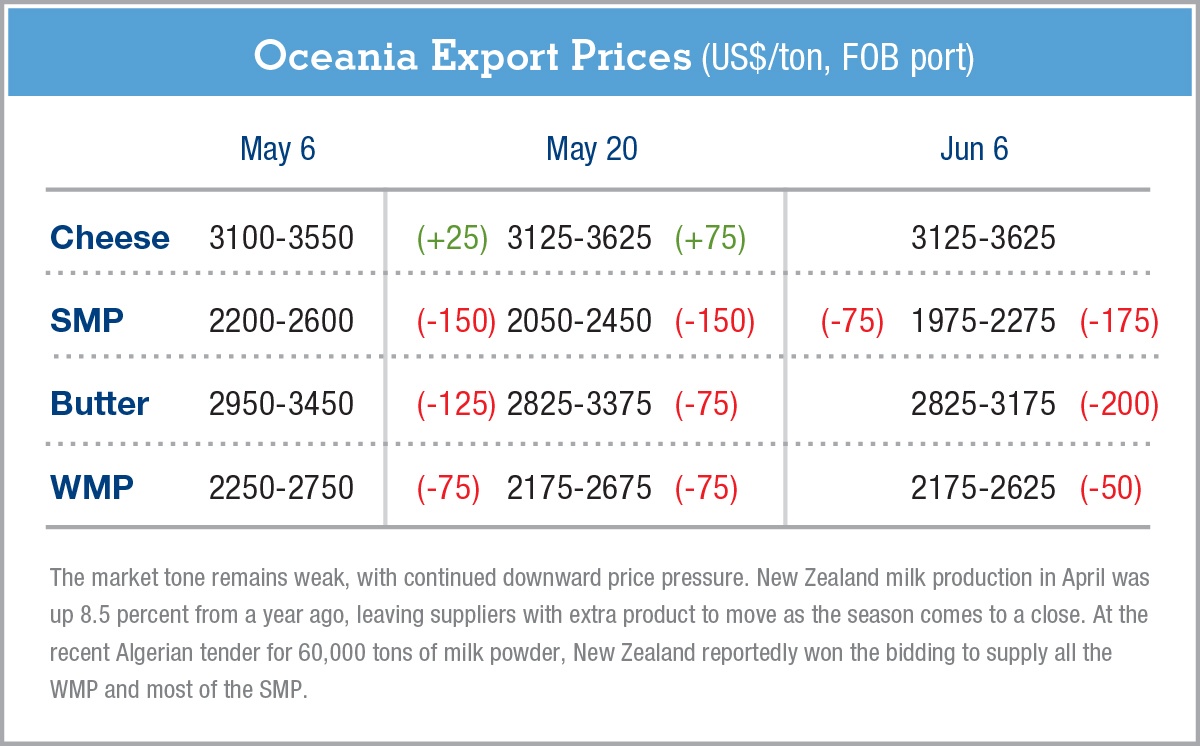Viewport: 1200px width, 746px height.
Task: Select the May 20 column header
Action: [591, 150]
